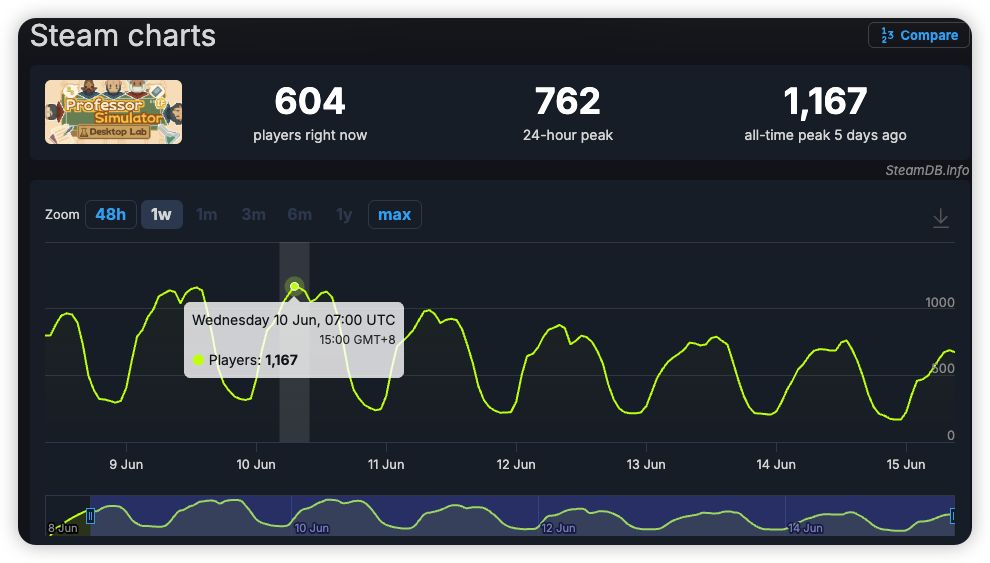Grab the left navigator range handle

coord(90,516)
